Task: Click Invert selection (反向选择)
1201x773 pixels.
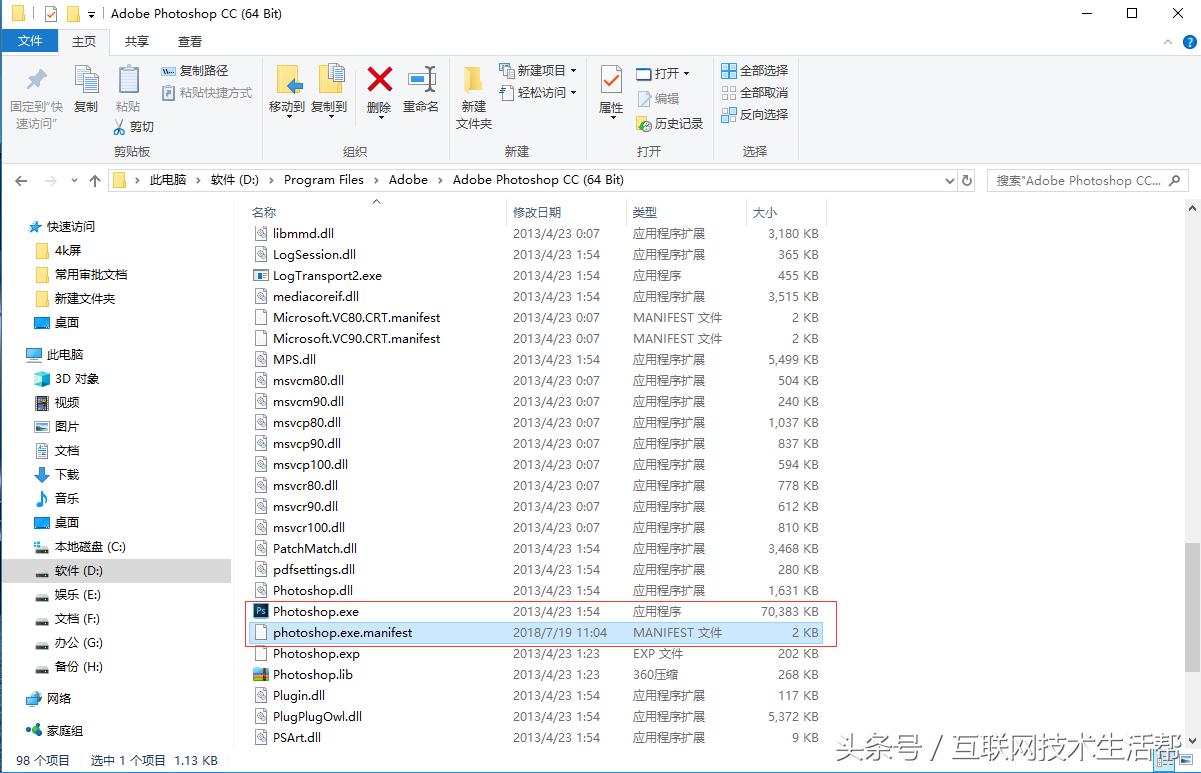Action: (x=755, y=115)
